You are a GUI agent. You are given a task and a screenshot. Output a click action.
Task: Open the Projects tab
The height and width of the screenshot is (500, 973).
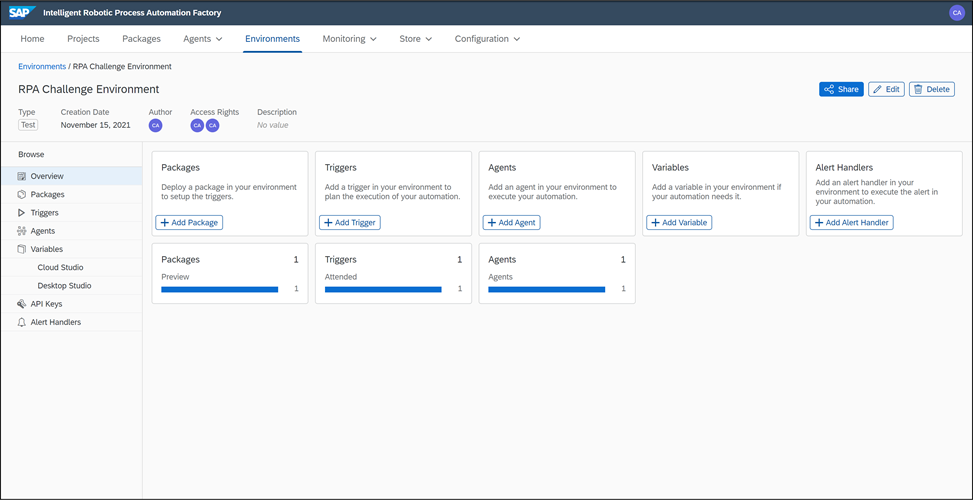coord(83,38)
